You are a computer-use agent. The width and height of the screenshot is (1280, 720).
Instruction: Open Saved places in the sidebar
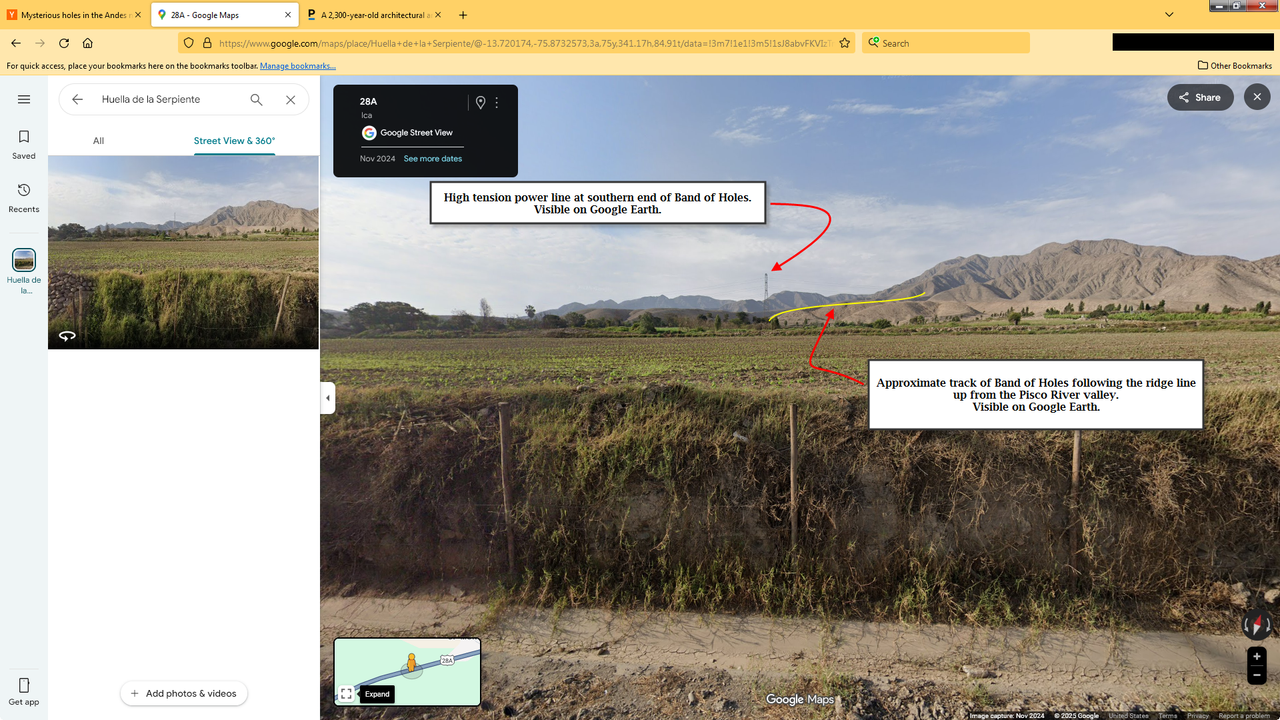(x=23, y=143)
